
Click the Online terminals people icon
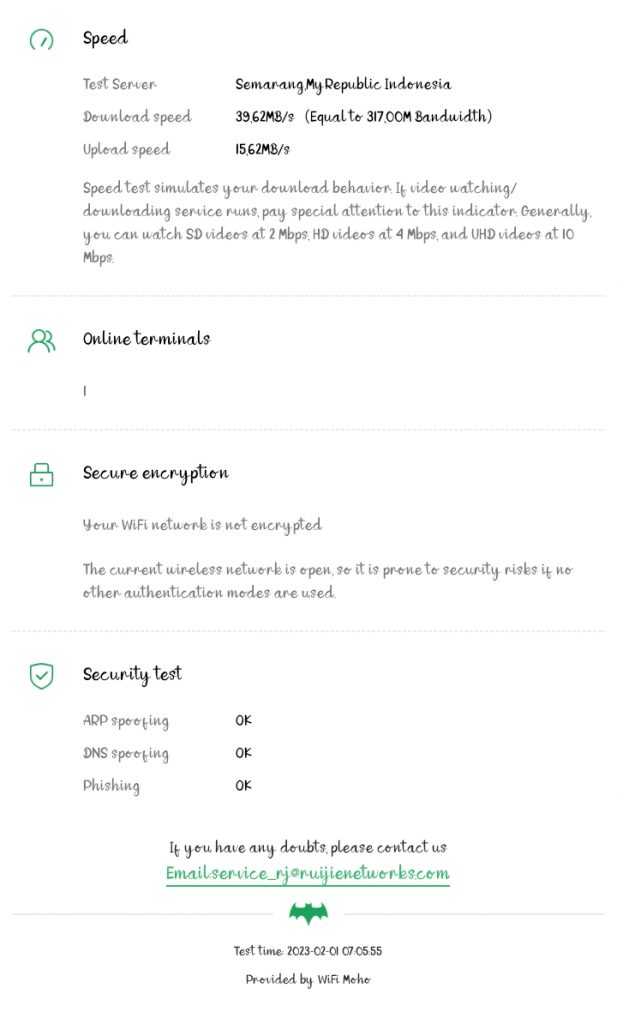pyautogui.click(x=41, y=341)
